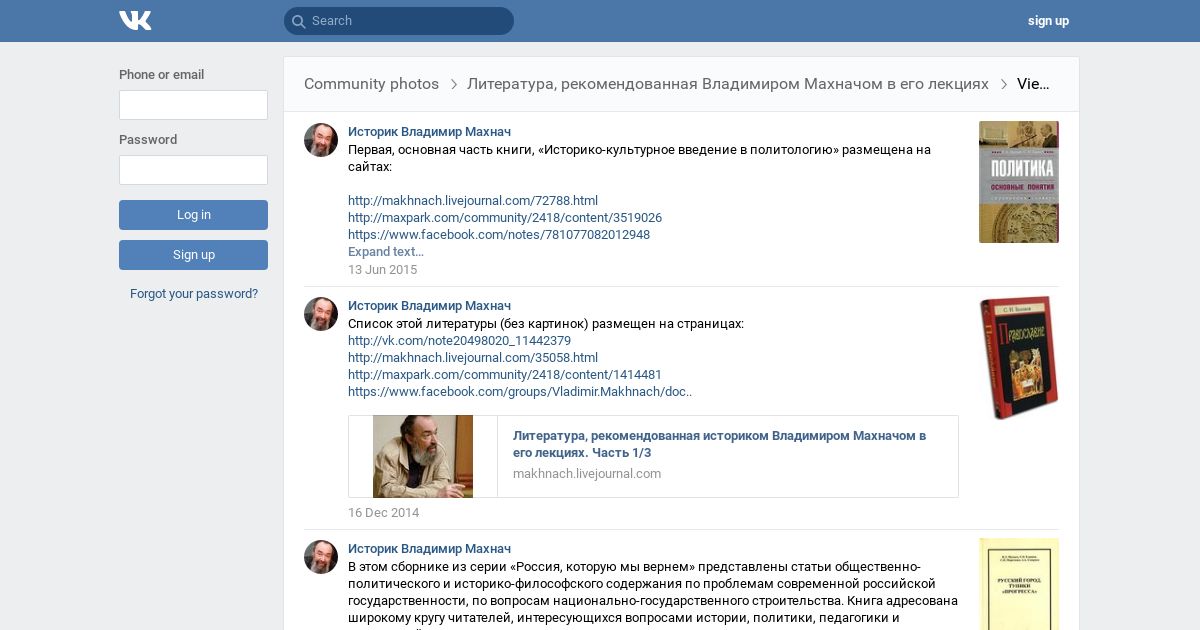Viewport: 1200px width, 630px height.
Task: Open the yellow Русский город book thumbnail
Action: point(1018,584)
